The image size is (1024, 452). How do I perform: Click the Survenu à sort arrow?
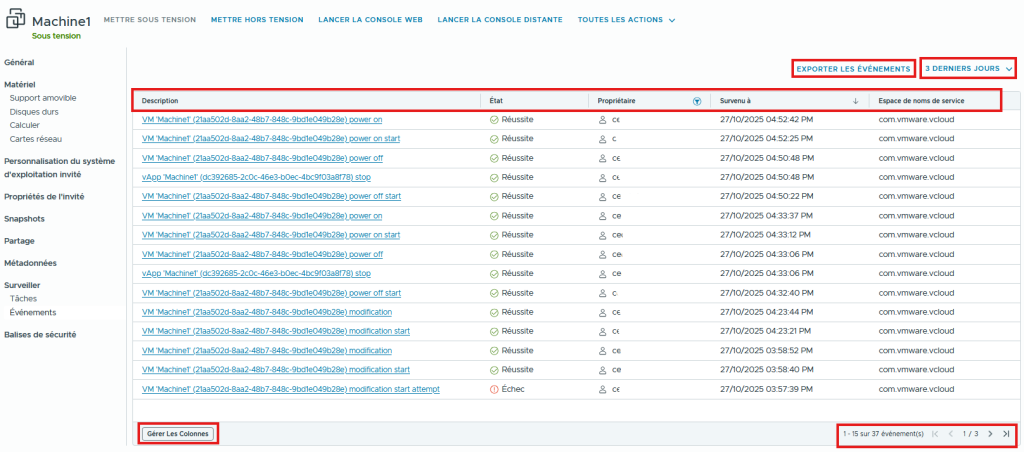point(855,101)
